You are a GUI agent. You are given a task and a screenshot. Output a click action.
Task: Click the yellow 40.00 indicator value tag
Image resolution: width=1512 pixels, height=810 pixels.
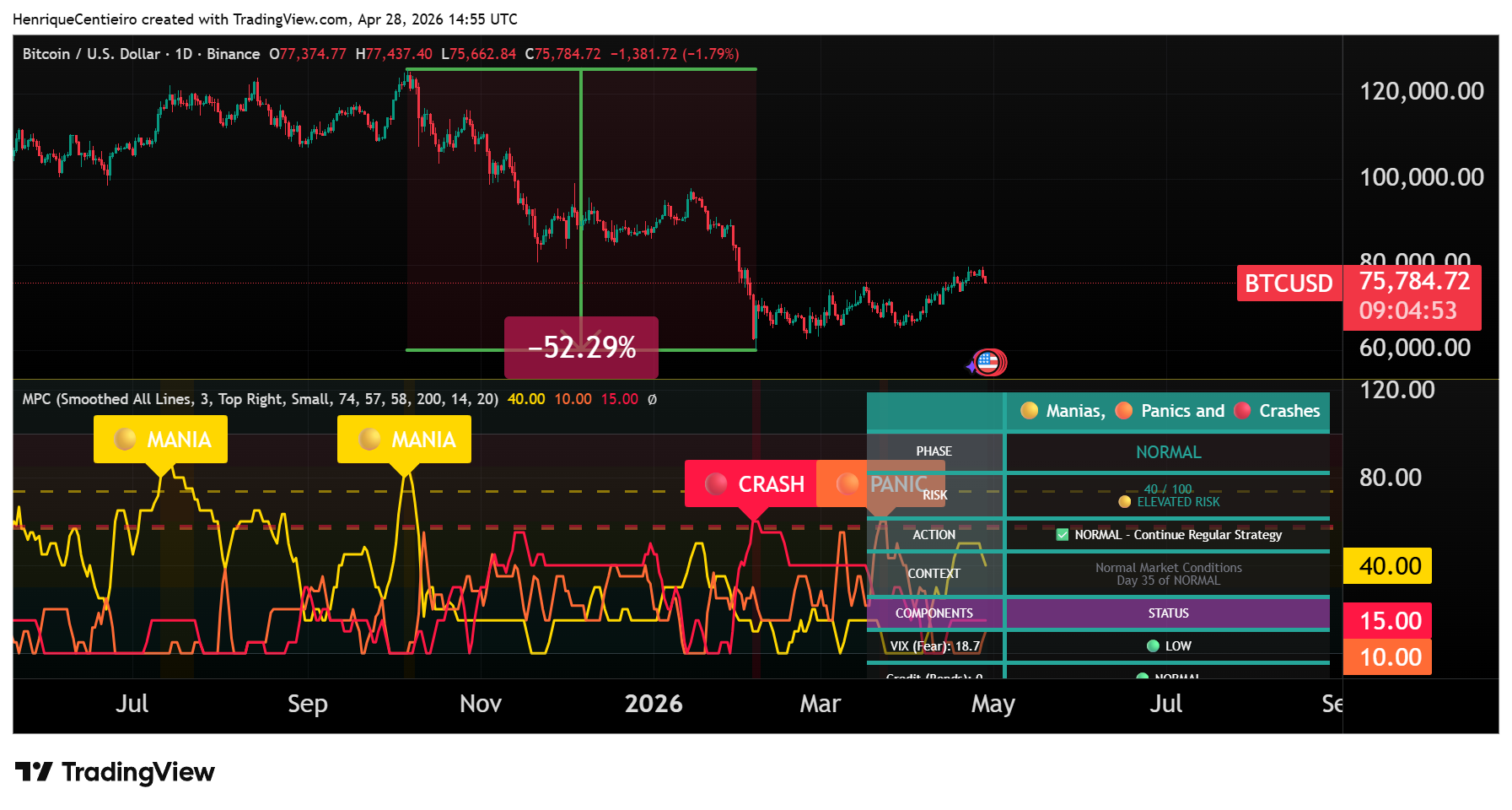tap(1387, 566)
